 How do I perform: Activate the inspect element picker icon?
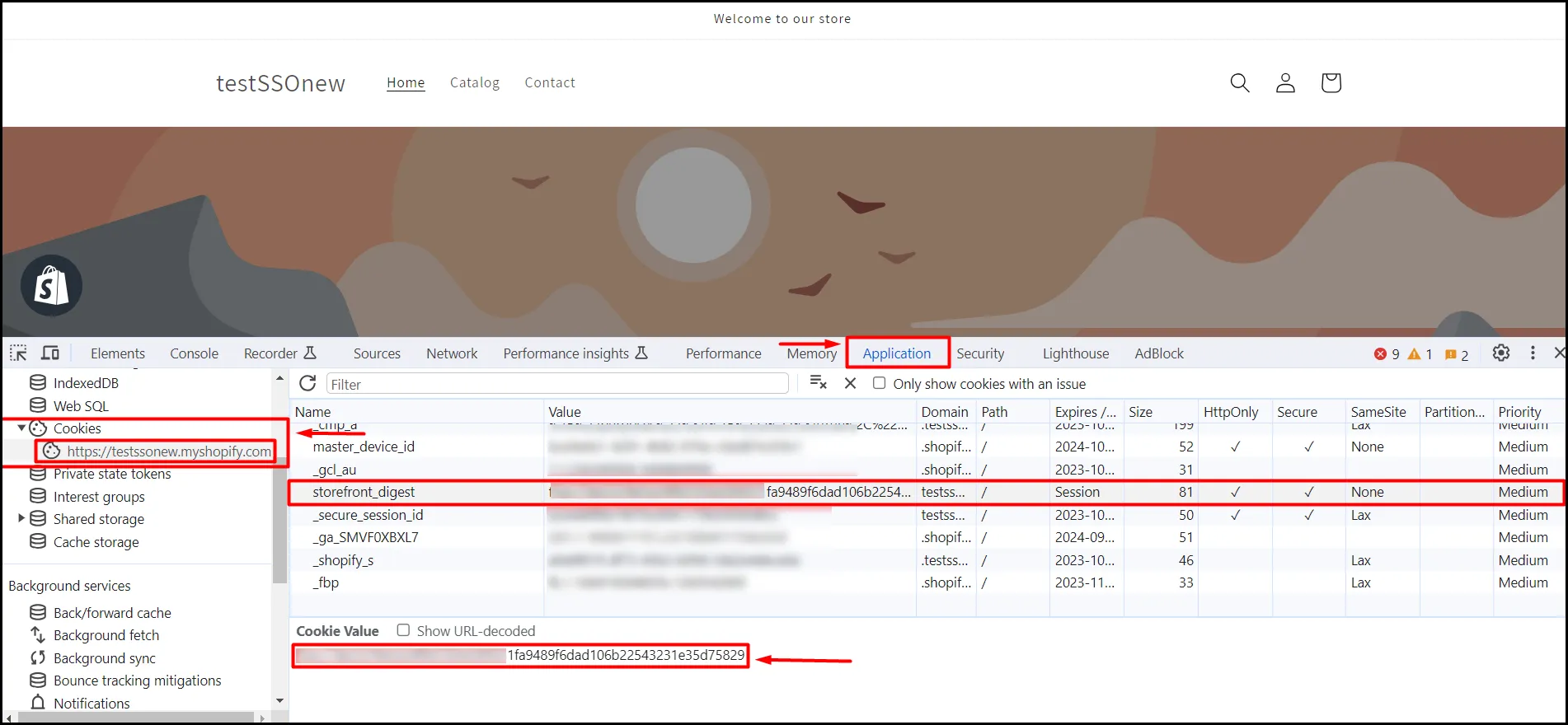click(18, 353)
